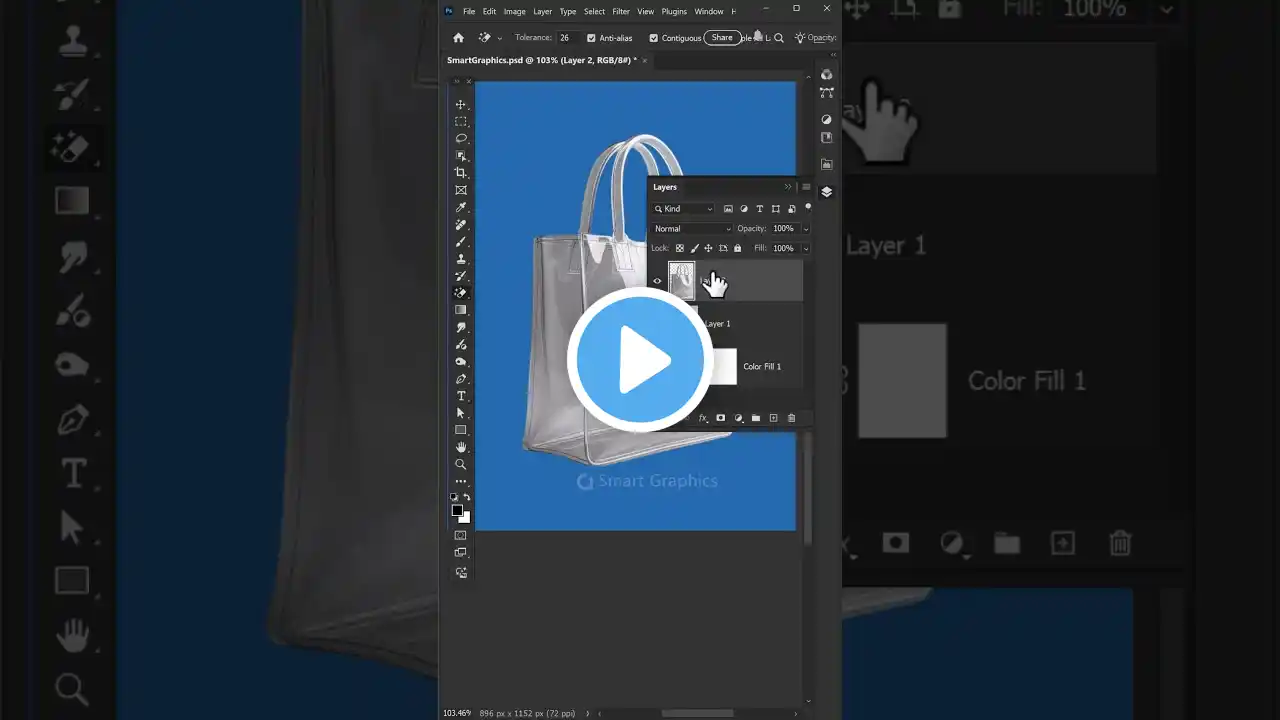The width and height of the screenshot is (1280, 720).
Task: Open the tool preset picker arrow
Action: (500, 38)
